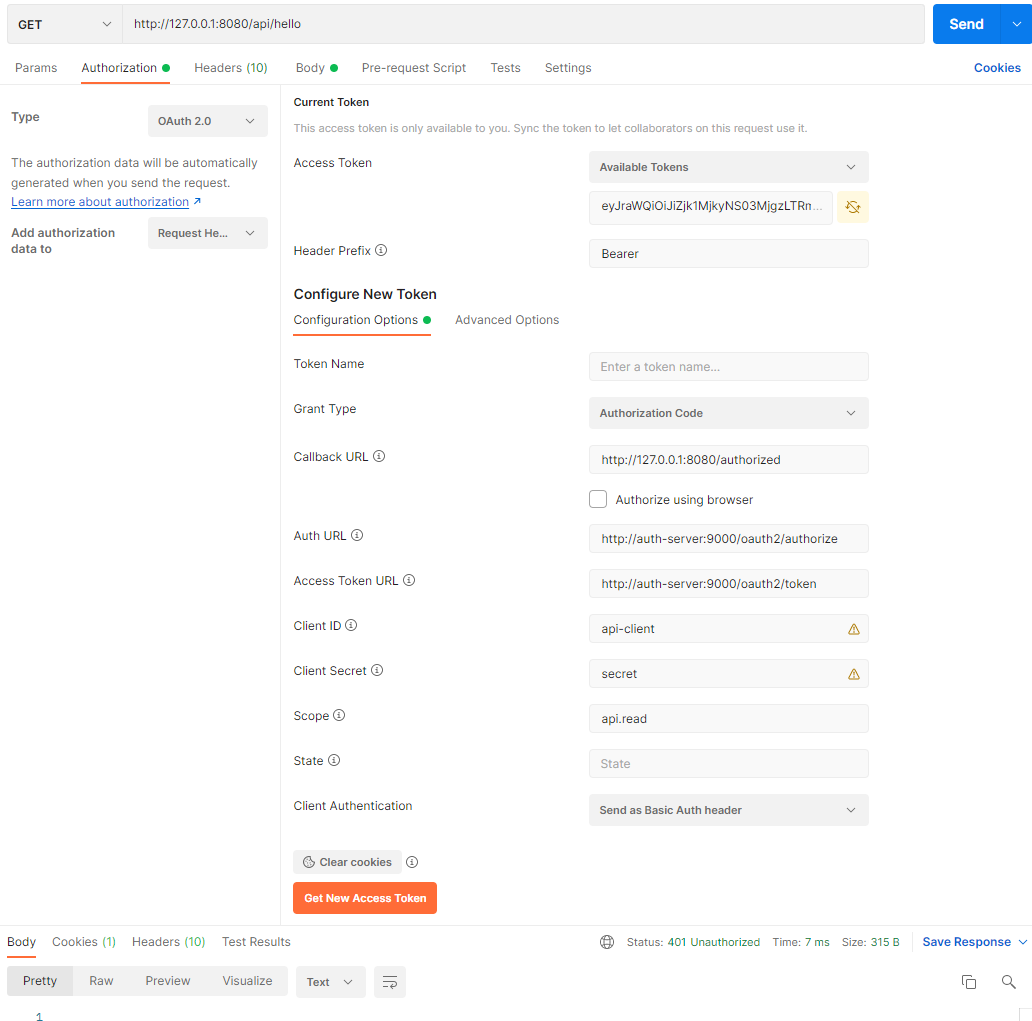Click the 401 Unauthorized status text
This screenshot has width=1032, height=1021.
(713, 942)
